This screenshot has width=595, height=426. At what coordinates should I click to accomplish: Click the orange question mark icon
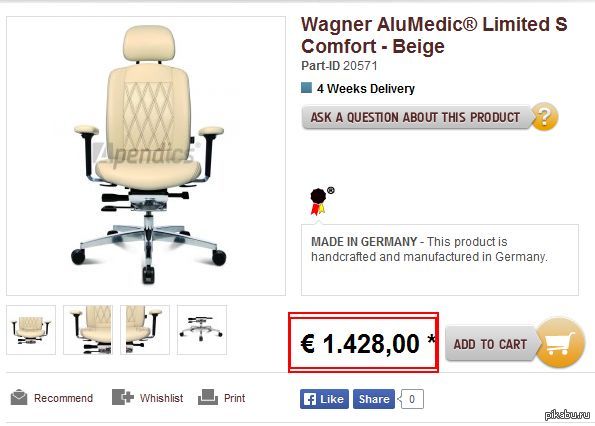[544, 117]
